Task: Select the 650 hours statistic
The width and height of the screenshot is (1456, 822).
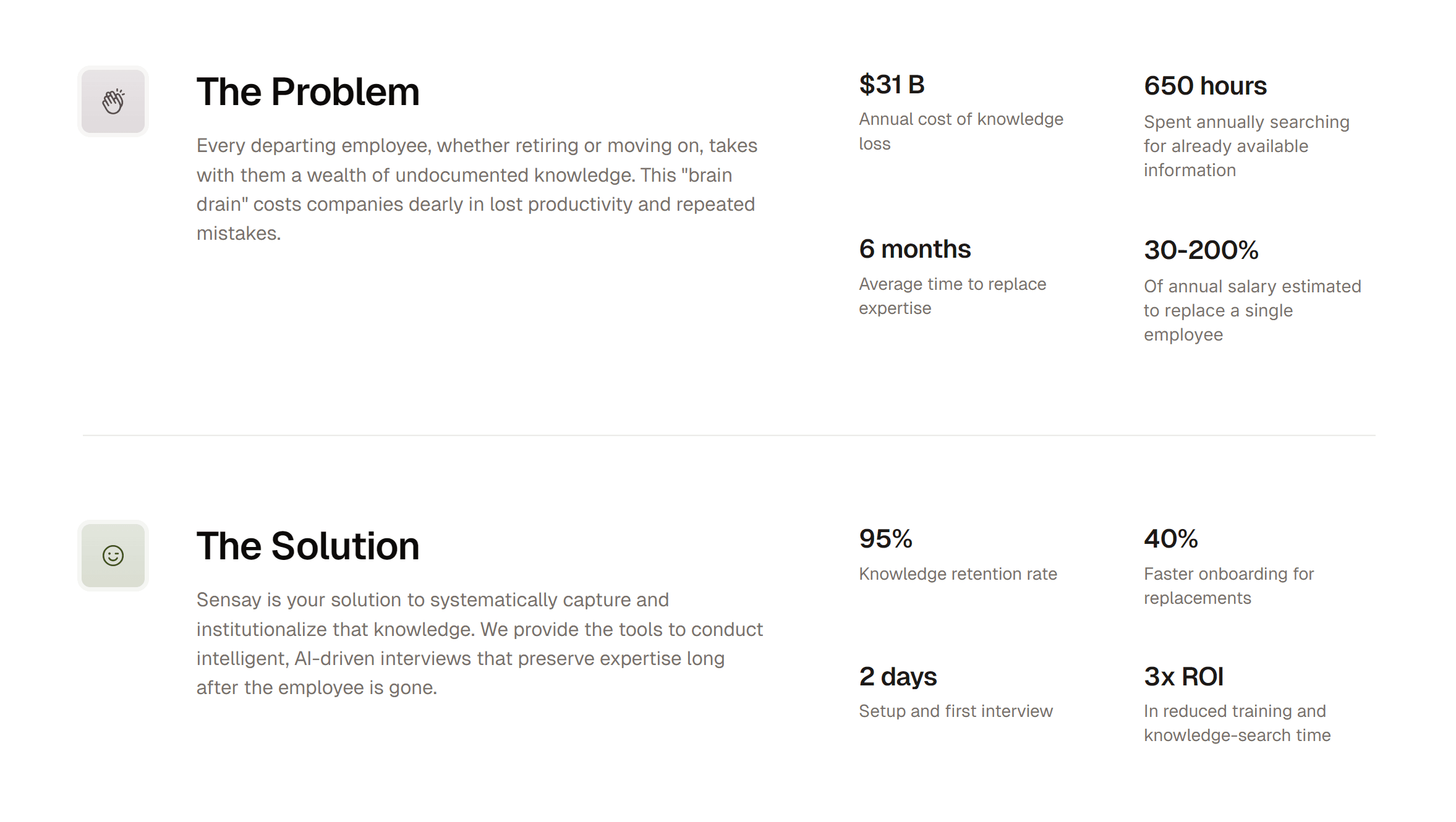Action: pos(1205,86)
